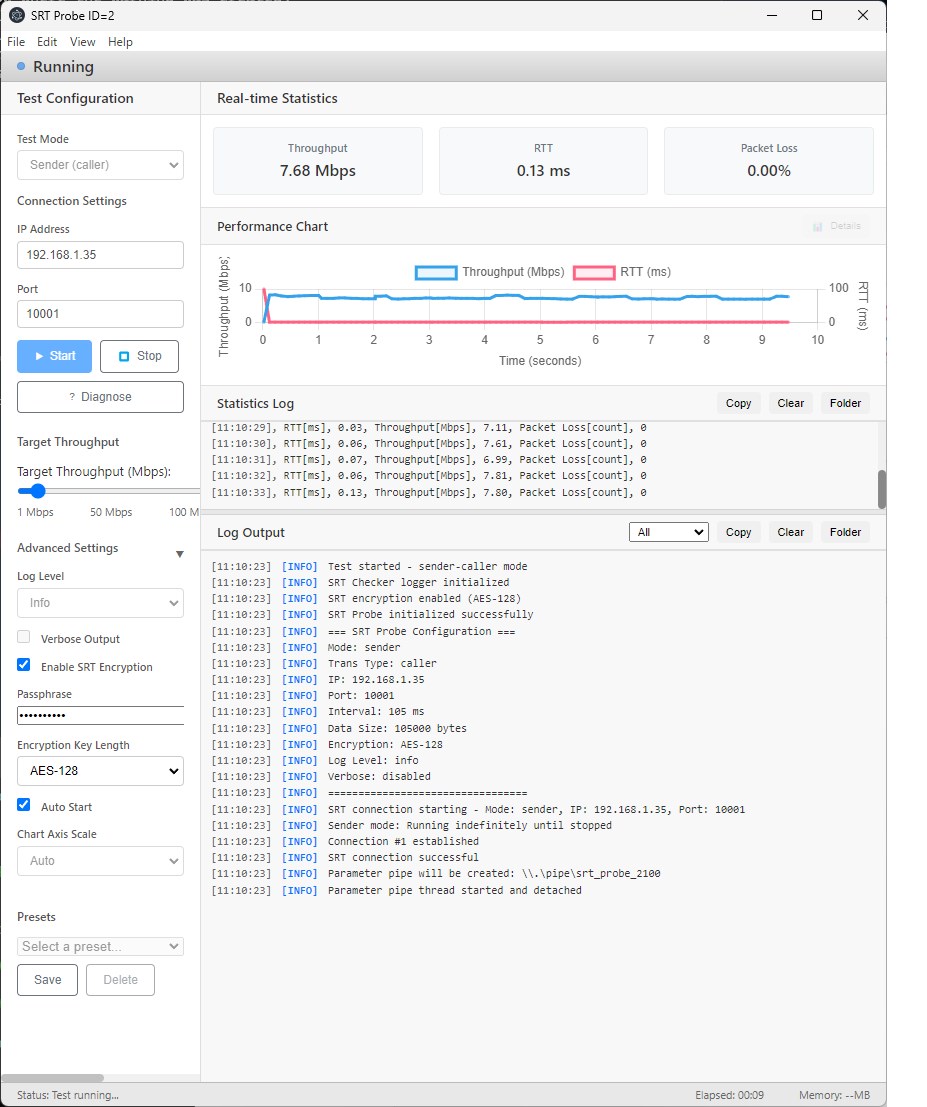927x1107 pixels.
Task: Click the Statistics Log vertical scrollbar
Action: pyautogui.click(x=882, y=489)
